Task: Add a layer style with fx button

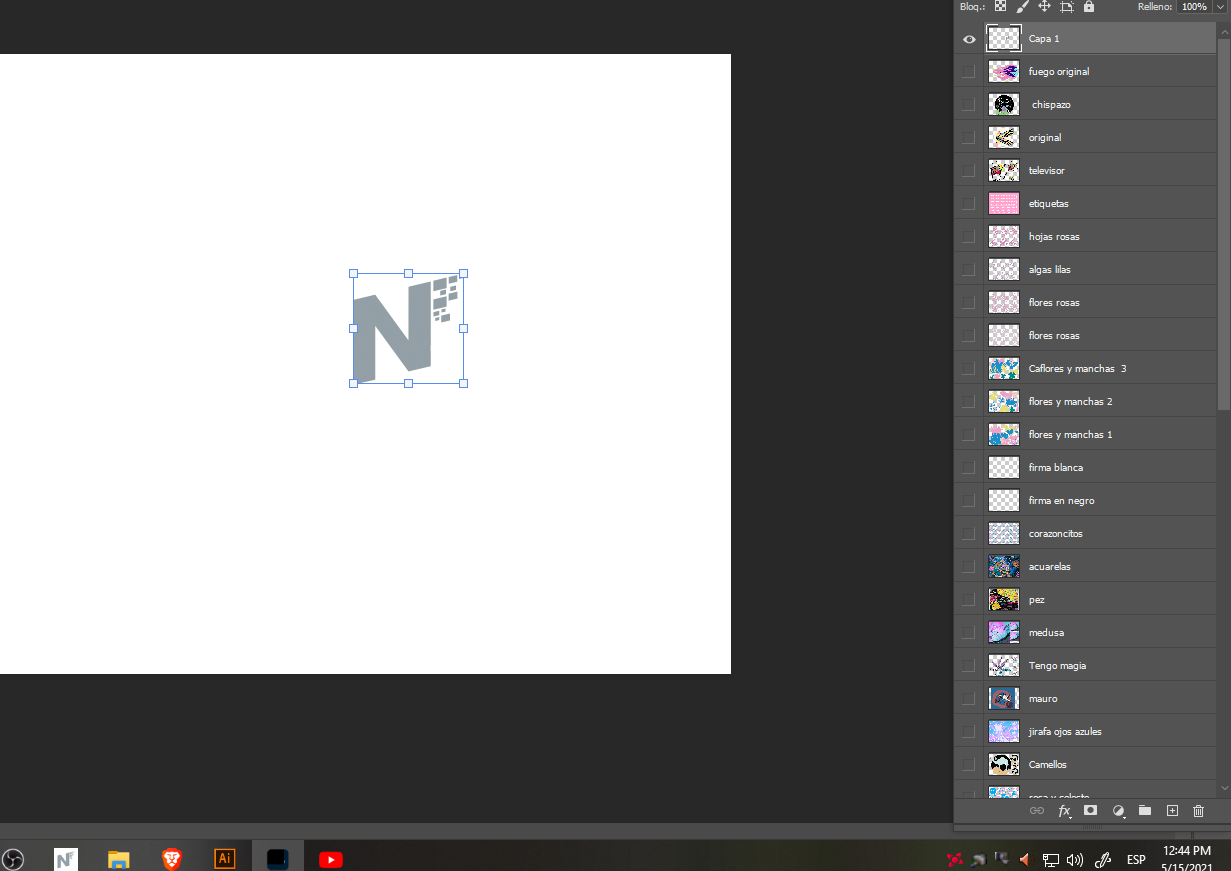Action: (x=1065, y=810)
